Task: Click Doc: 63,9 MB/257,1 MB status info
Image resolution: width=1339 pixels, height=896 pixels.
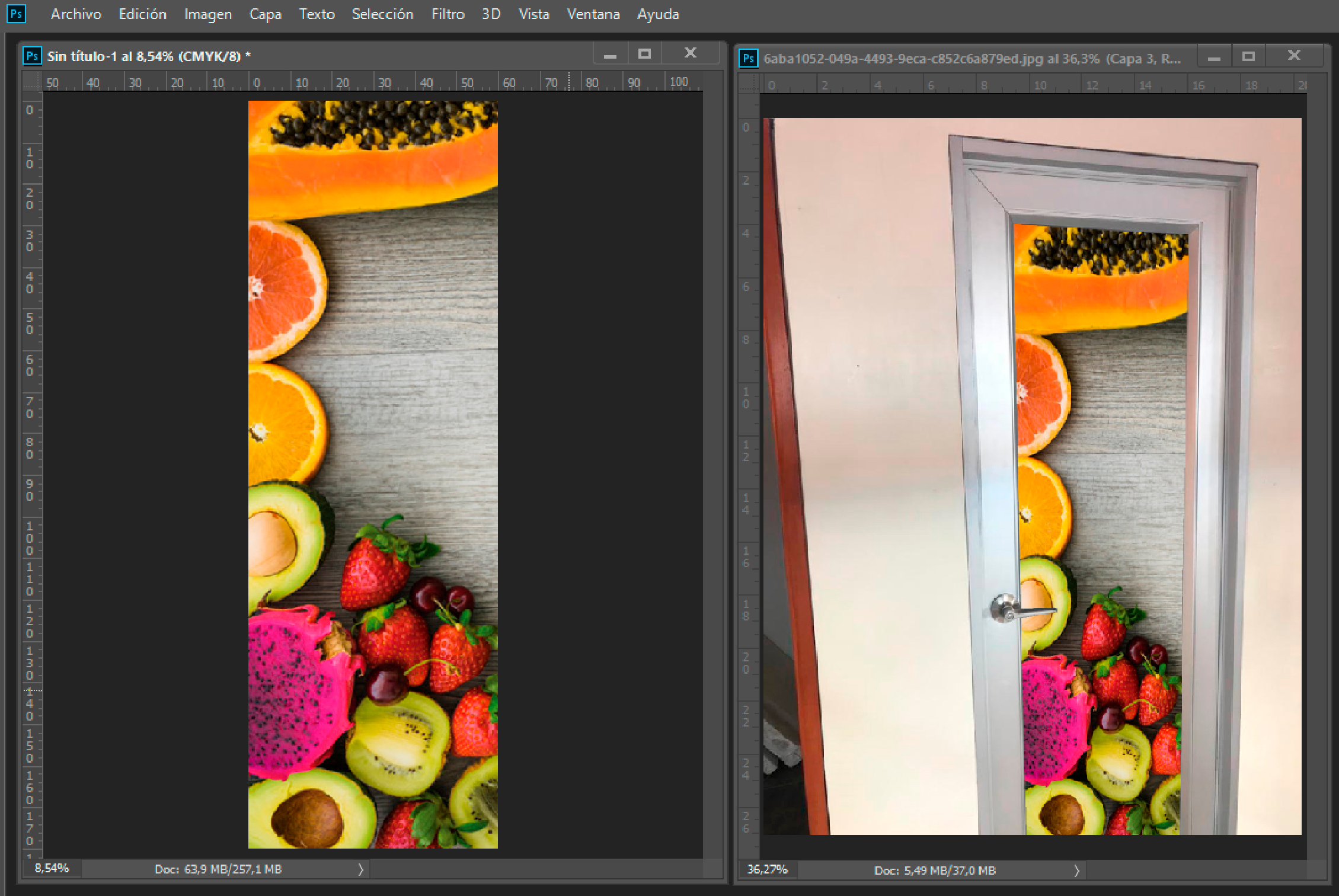Action: pyautogui.click(x=218, y=869)
